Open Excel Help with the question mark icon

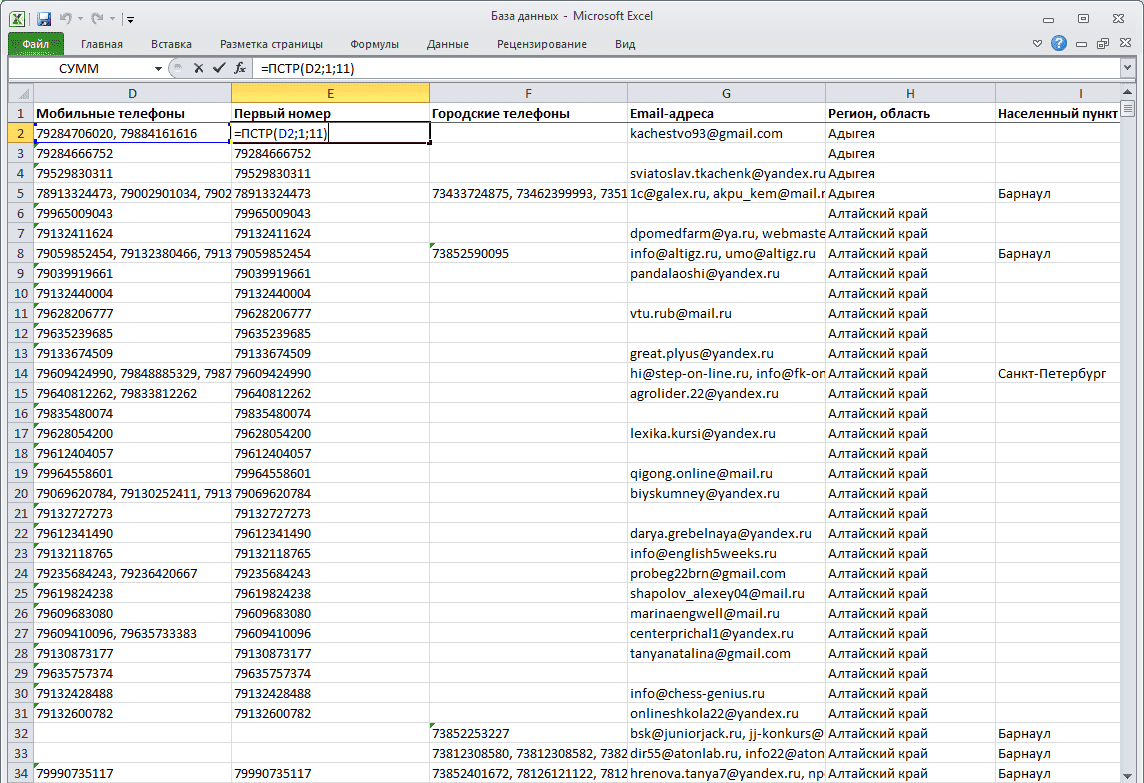coord(1059,44)
